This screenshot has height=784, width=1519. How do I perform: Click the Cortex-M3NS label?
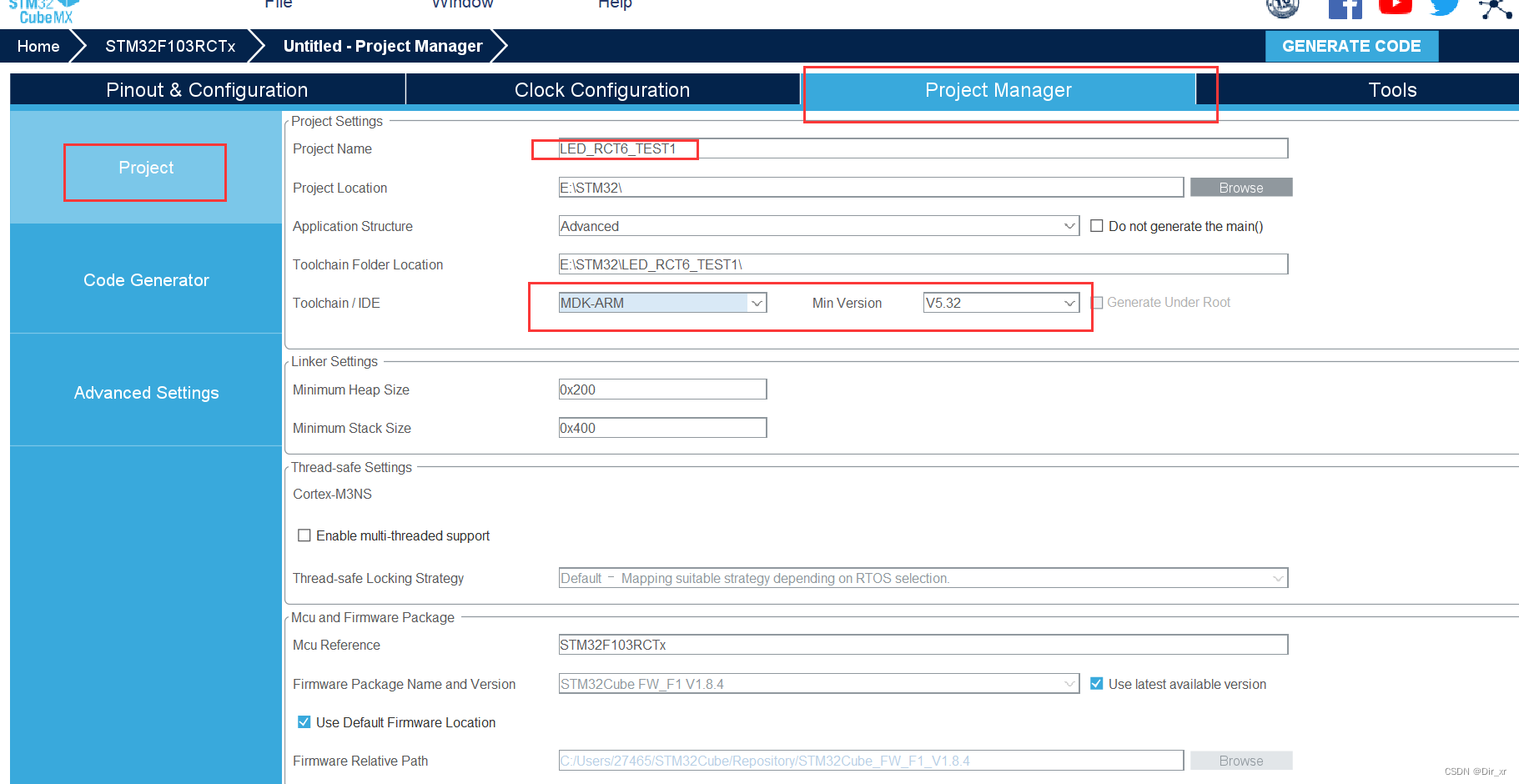pos(332,494)
